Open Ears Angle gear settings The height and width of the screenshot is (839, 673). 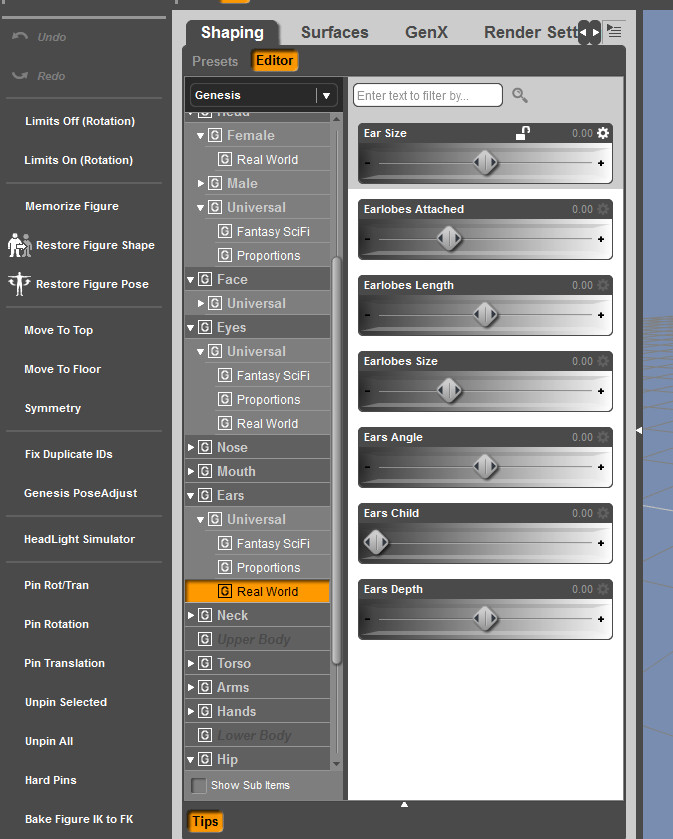(603, 437)
